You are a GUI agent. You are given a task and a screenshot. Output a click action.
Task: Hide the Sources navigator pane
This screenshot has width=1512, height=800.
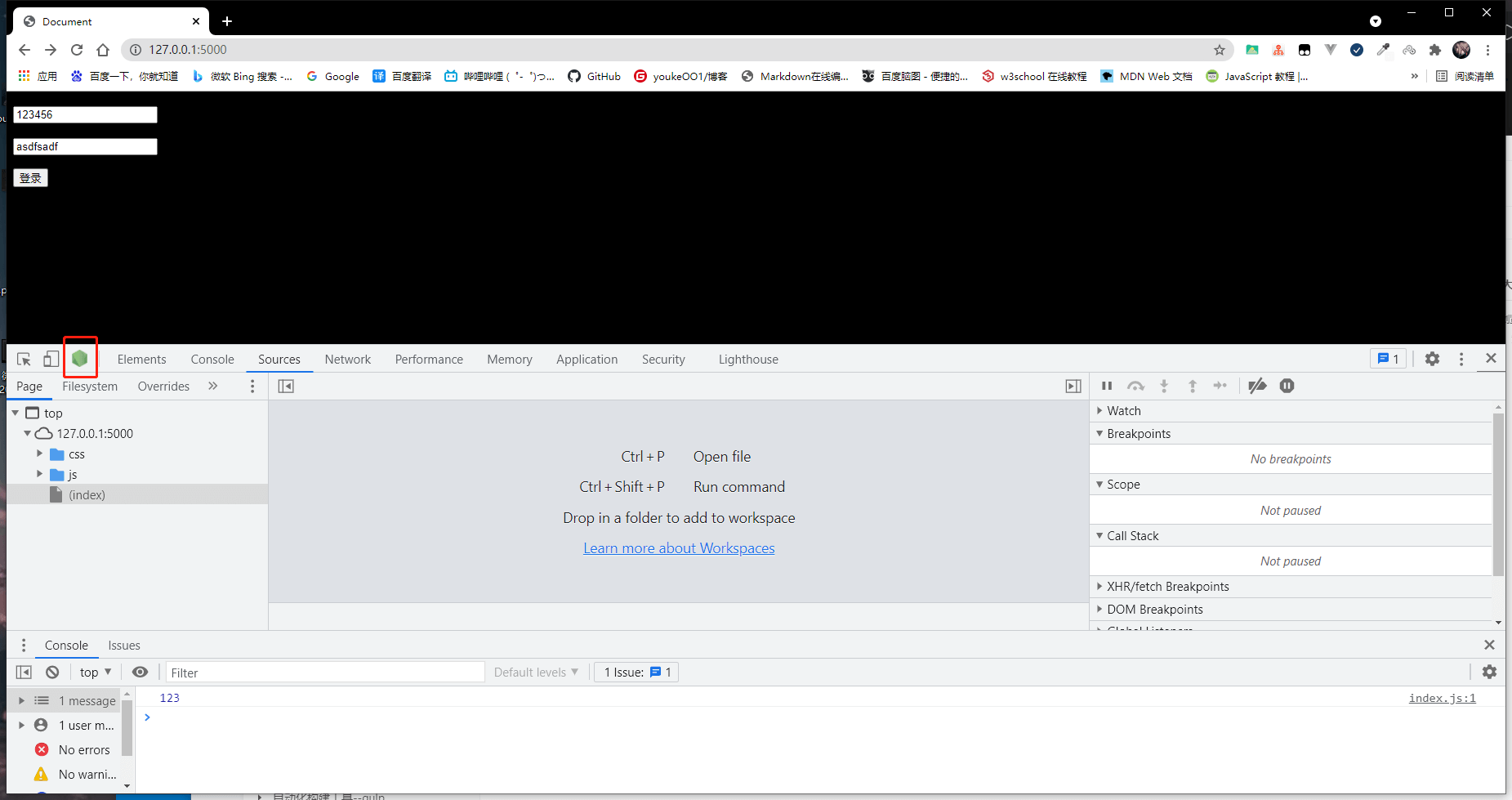(286, 387)
